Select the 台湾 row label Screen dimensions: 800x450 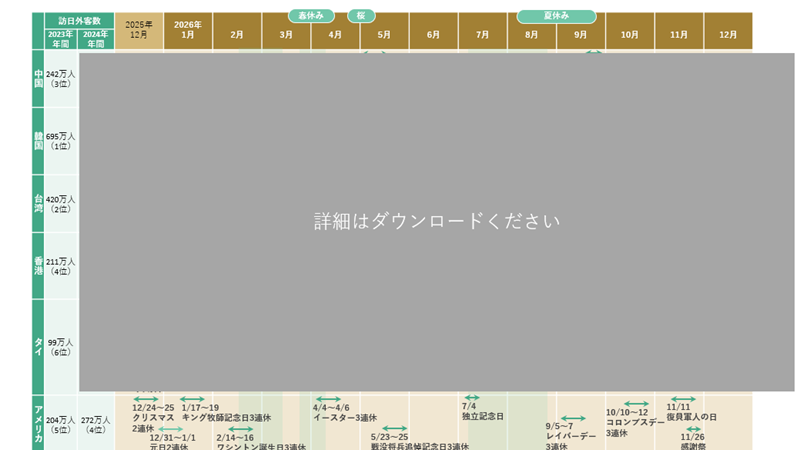coord(38,203)
